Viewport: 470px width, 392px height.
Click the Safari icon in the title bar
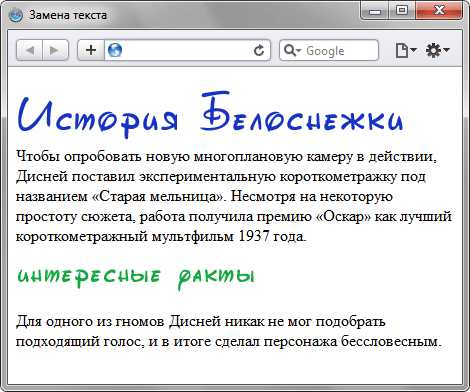click(16, 15)
